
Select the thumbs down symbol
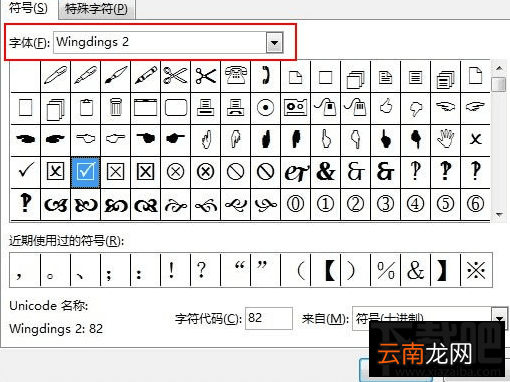(416, 108)
